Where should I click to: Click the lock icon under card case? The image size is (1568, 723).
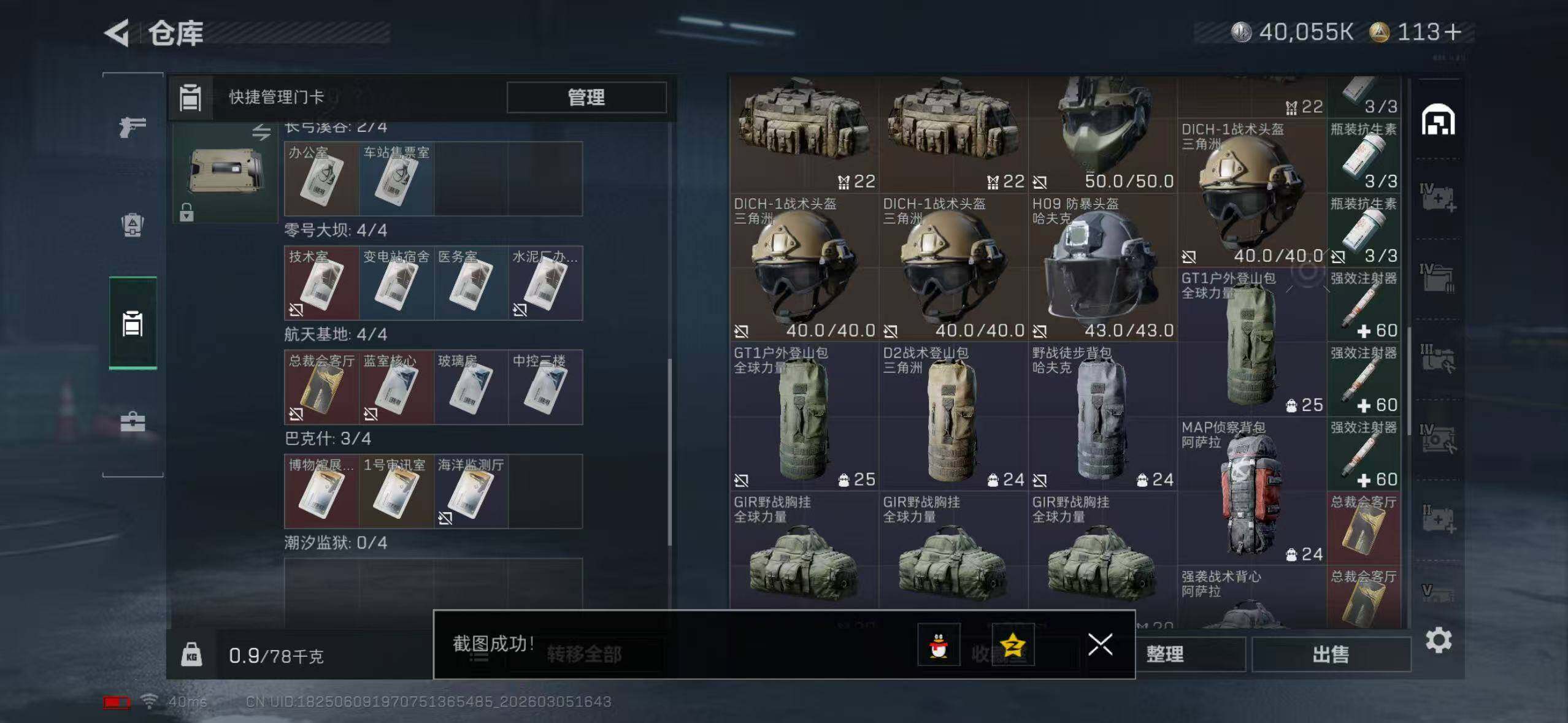(186, 212)
